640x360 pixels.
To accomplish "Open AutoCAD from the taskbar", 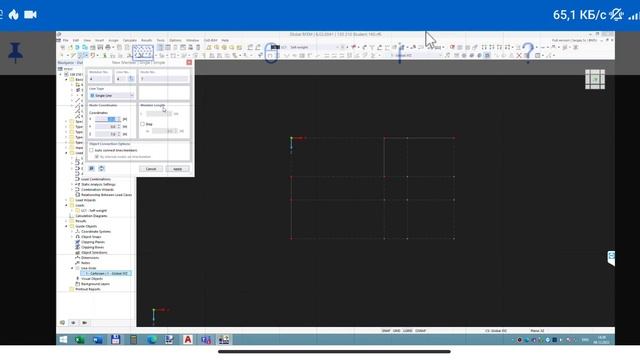I will 188,340.
